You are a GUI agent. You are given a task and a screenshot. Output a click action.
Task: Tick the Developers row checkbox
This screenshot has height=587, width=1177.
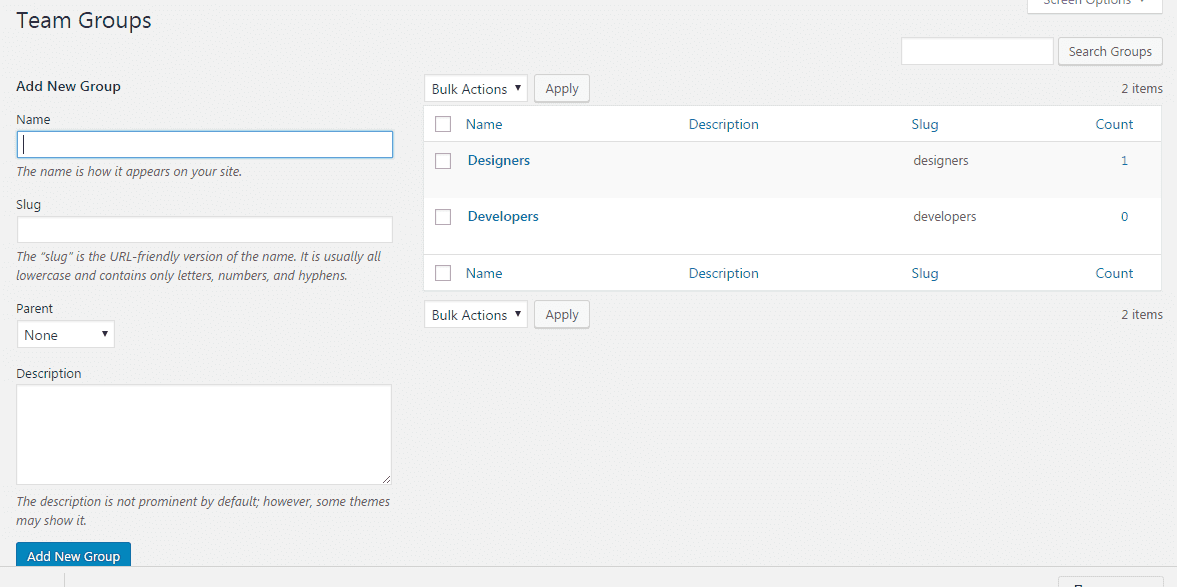pyautogui.click(x=444, y=217)
